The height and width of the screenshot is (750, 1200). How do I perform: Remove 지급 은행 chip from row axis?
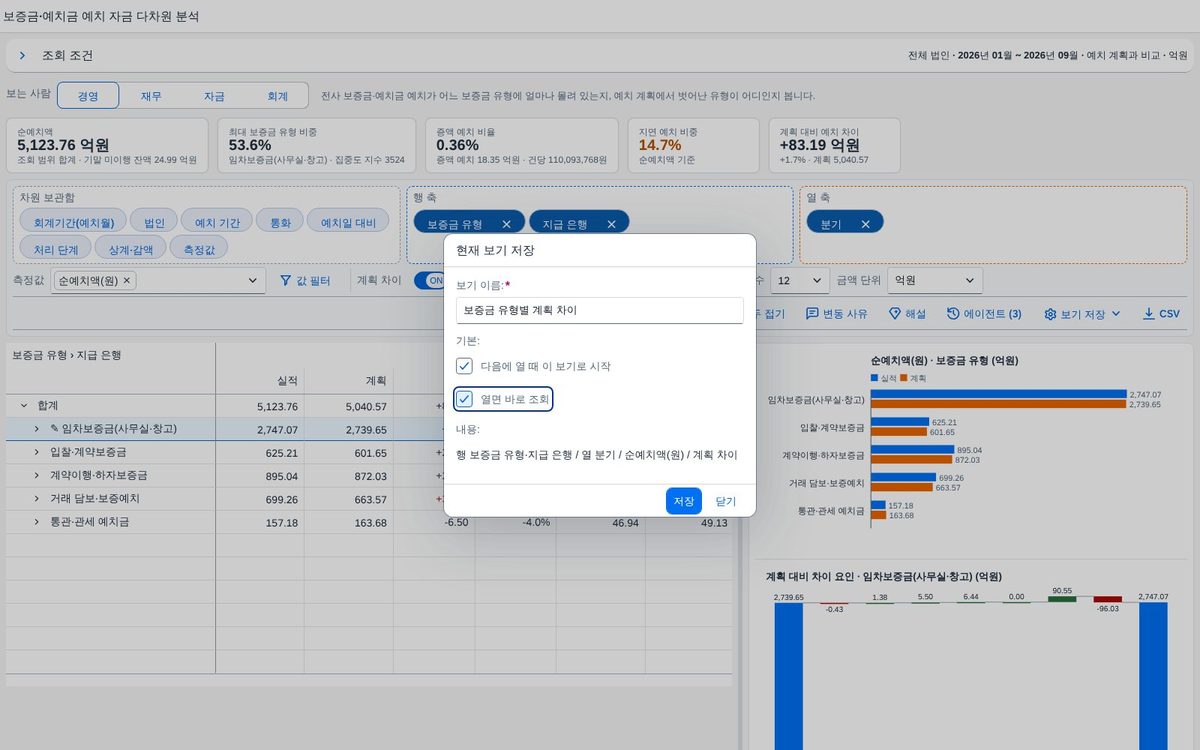pos(611,224)
